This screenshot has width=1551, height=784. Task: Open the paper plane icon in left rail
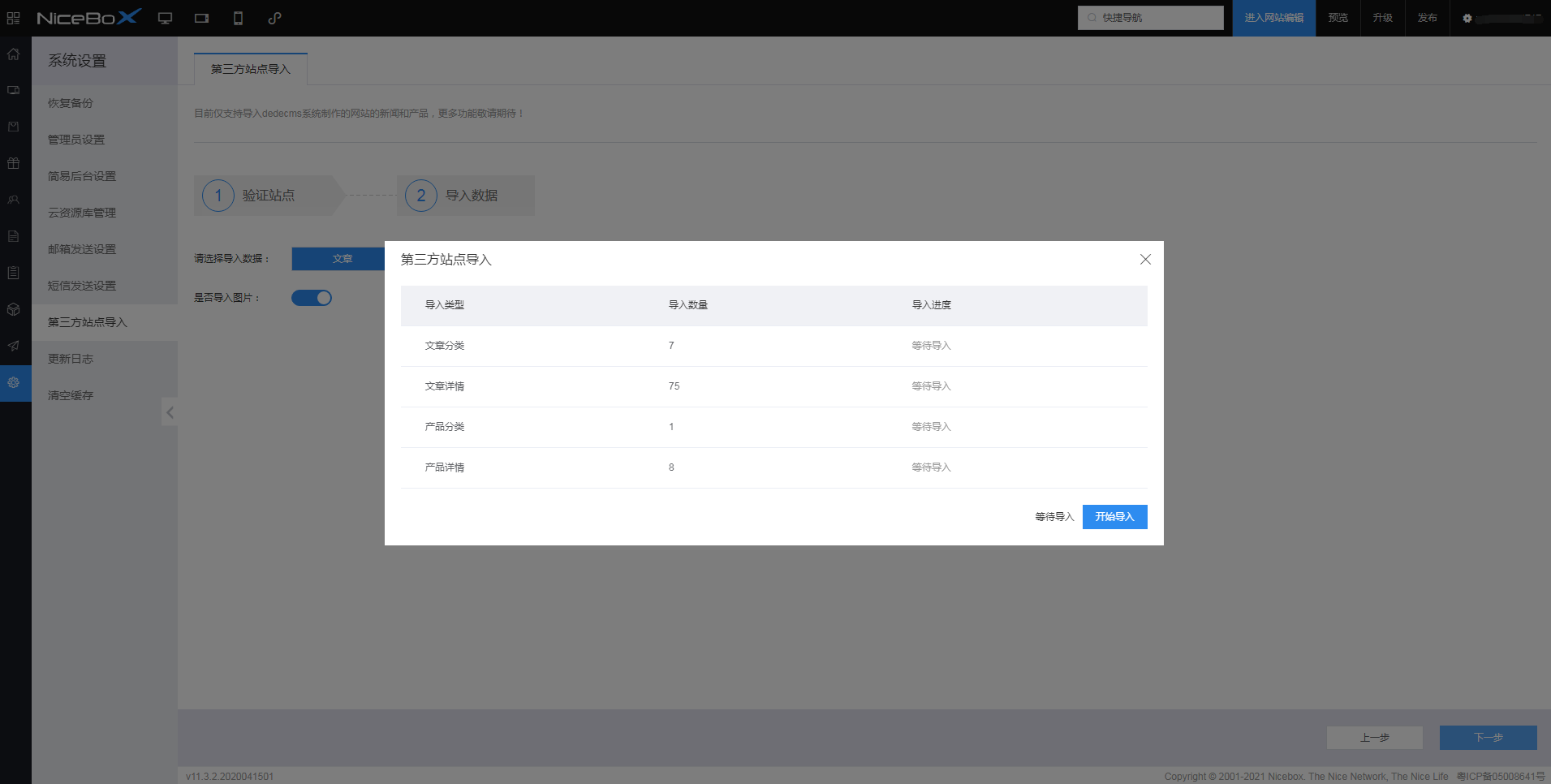(14, 346)
